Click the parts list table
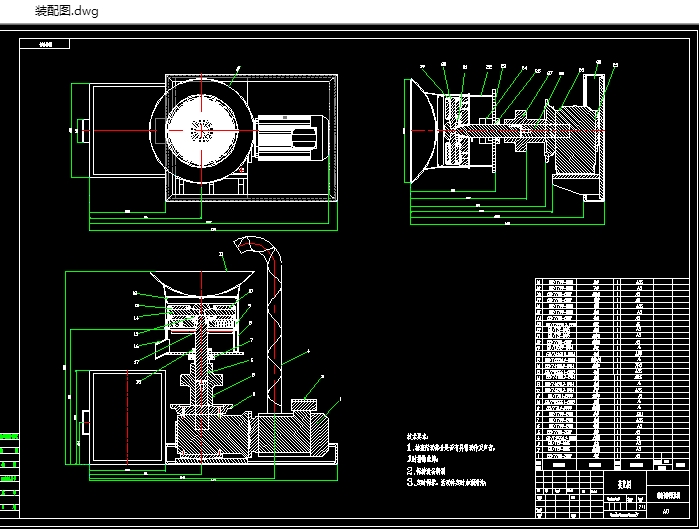 click(612, 374)
